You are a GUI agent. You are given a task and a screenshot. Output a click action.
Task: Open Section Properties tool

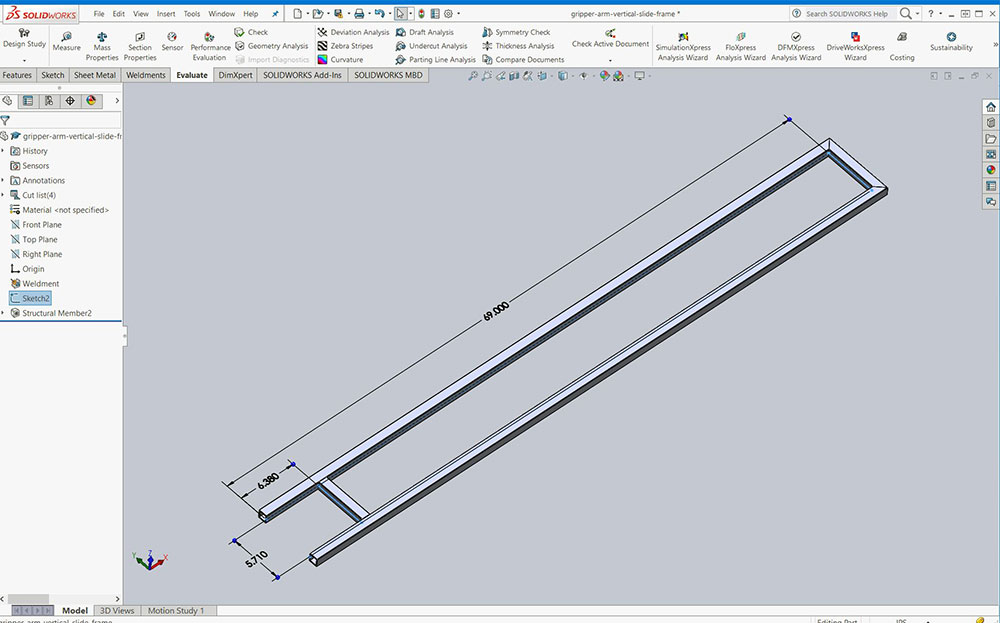click(140, 45)
